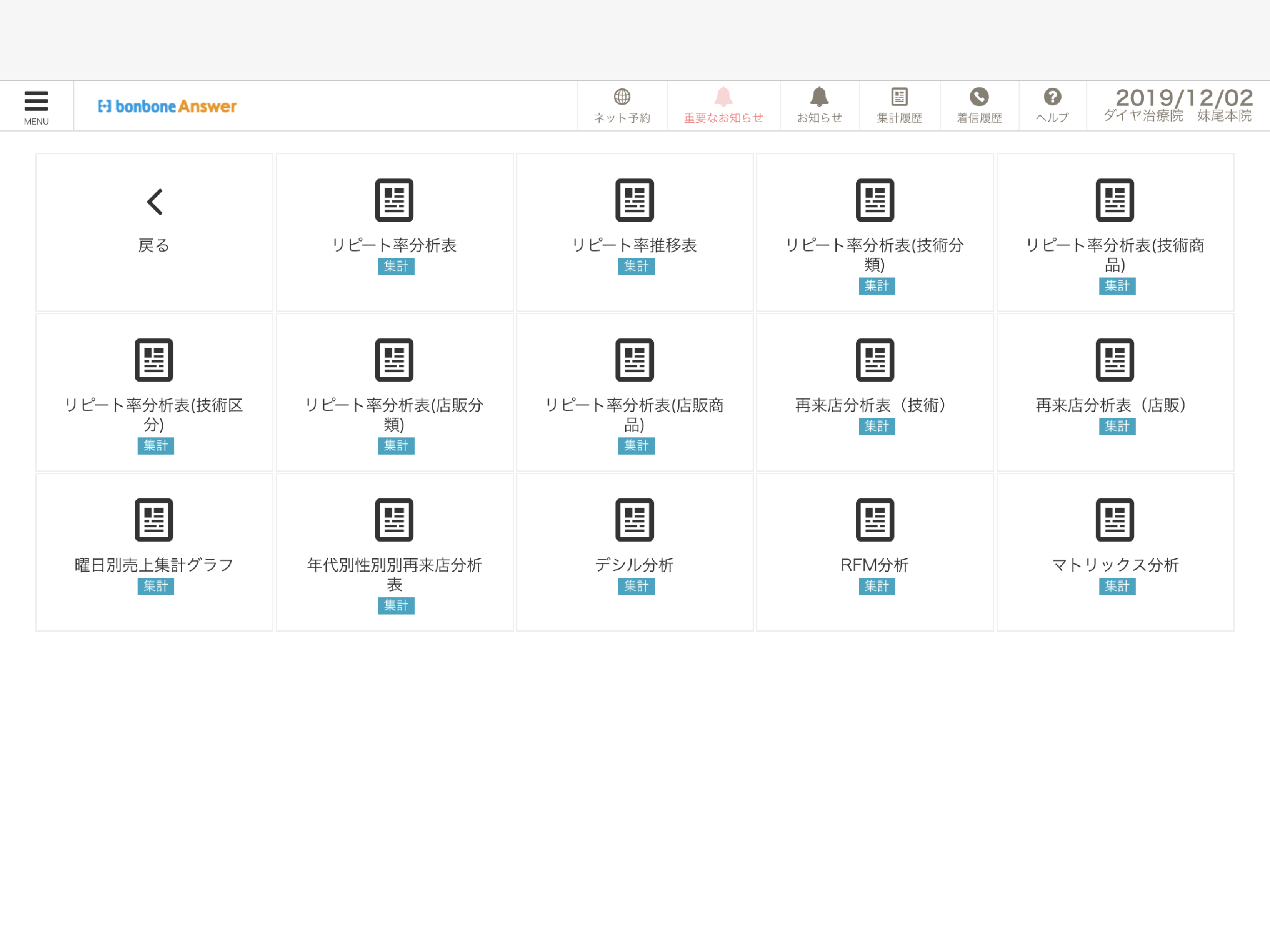Open 集計履歴 document icon
Viewport: 1270px width, 952px height.
[899, 97]
